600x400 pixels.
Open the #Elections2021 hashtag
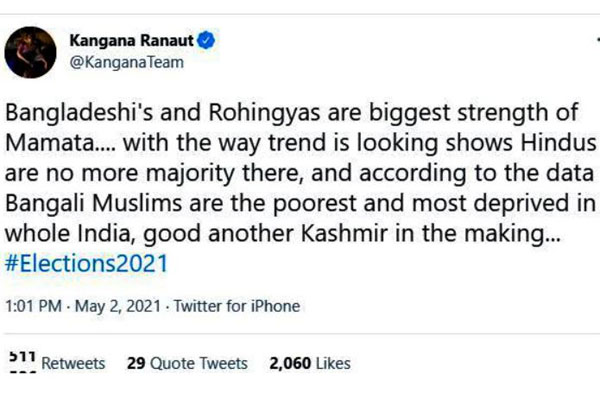click(86, 263)
